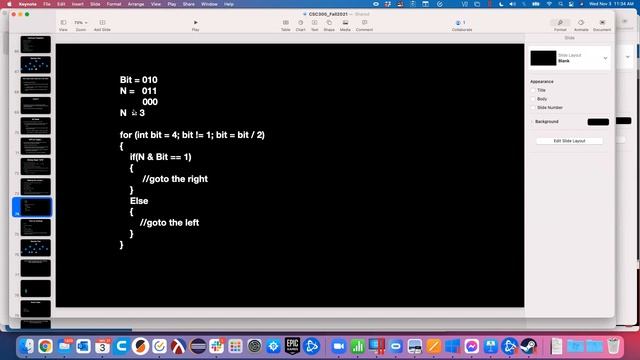
Task: Open the Animate inspector
Action: click(x=581, y=25)
